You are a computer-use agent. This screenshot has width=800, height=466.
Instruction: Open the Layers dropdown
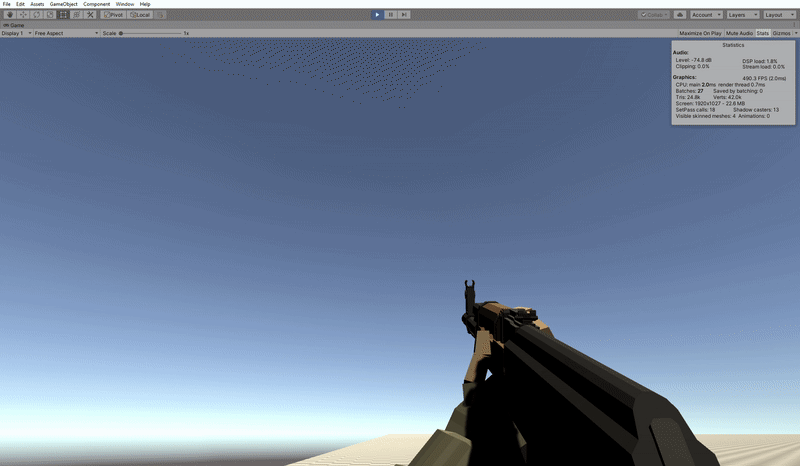[743, 15]
